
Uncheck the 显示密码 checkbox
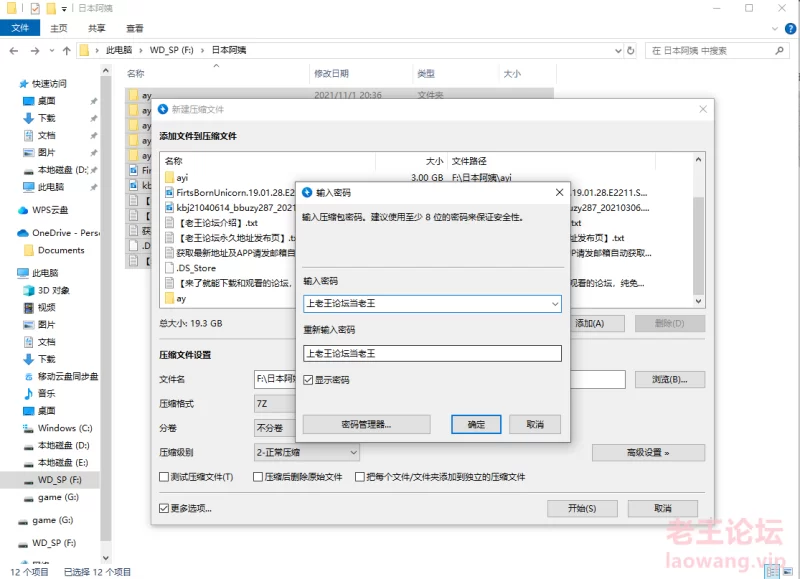309,380
